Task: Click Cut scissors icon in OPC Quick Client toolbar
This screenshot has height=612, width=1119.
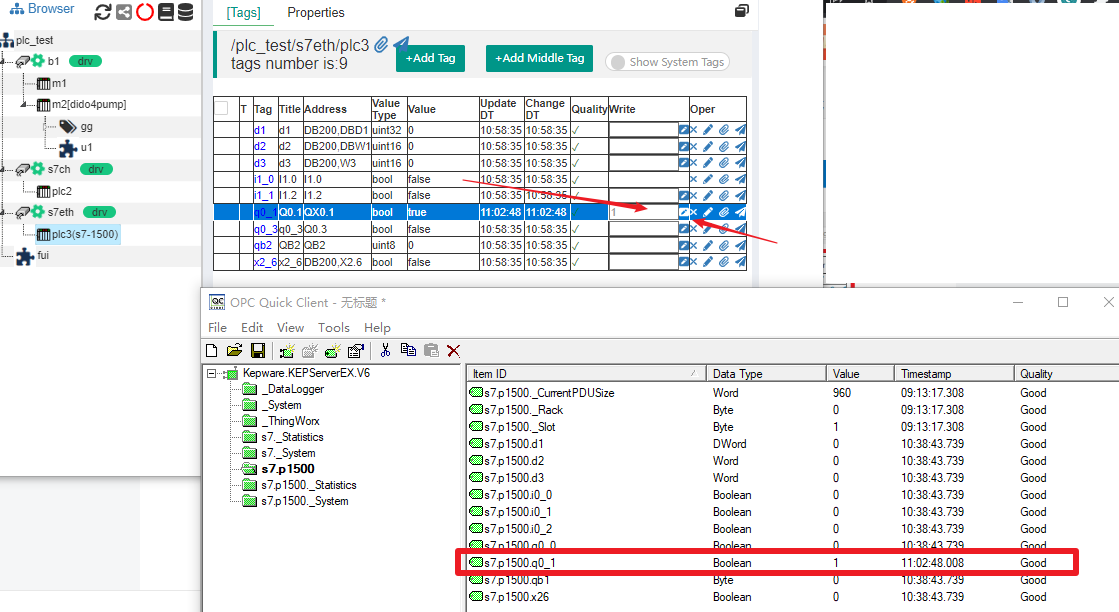Action: [x=385, y=350]
